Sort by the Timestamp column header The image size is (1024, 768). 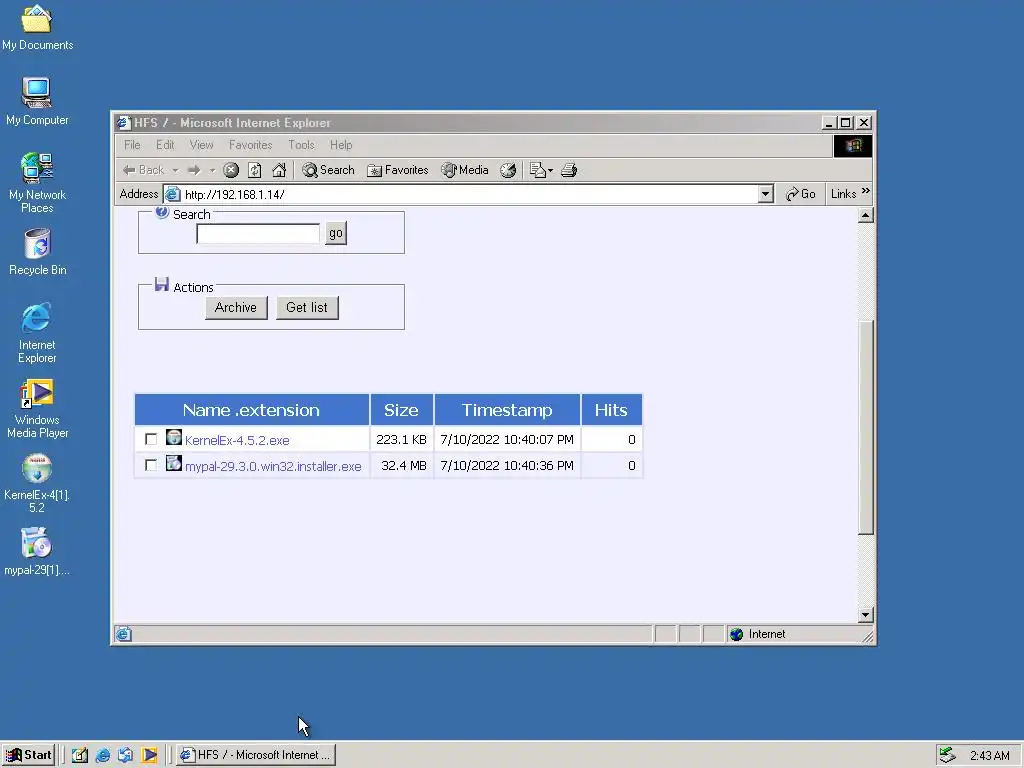507,410
